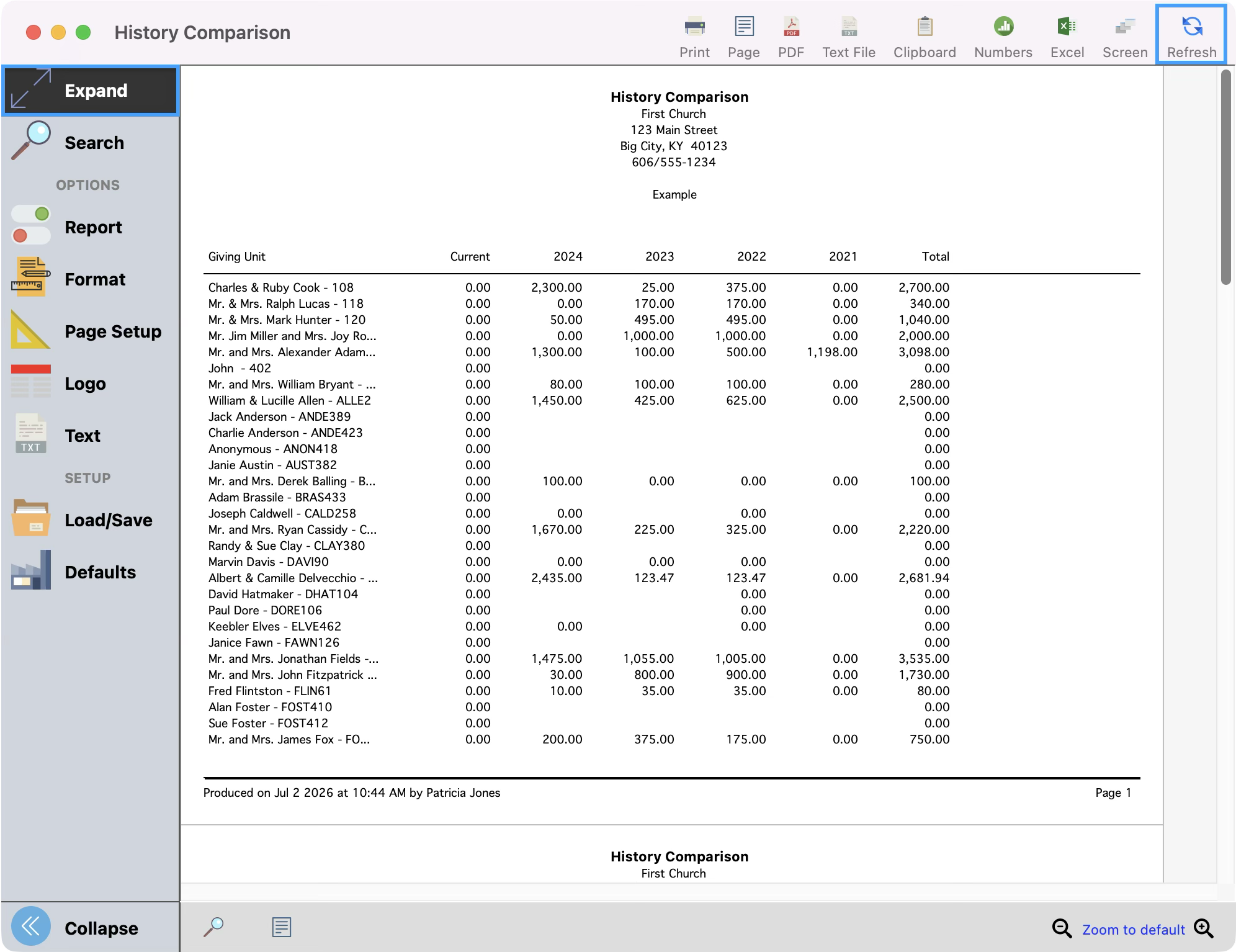
Task: Click the 2023 column header
Action: [660, 257]
